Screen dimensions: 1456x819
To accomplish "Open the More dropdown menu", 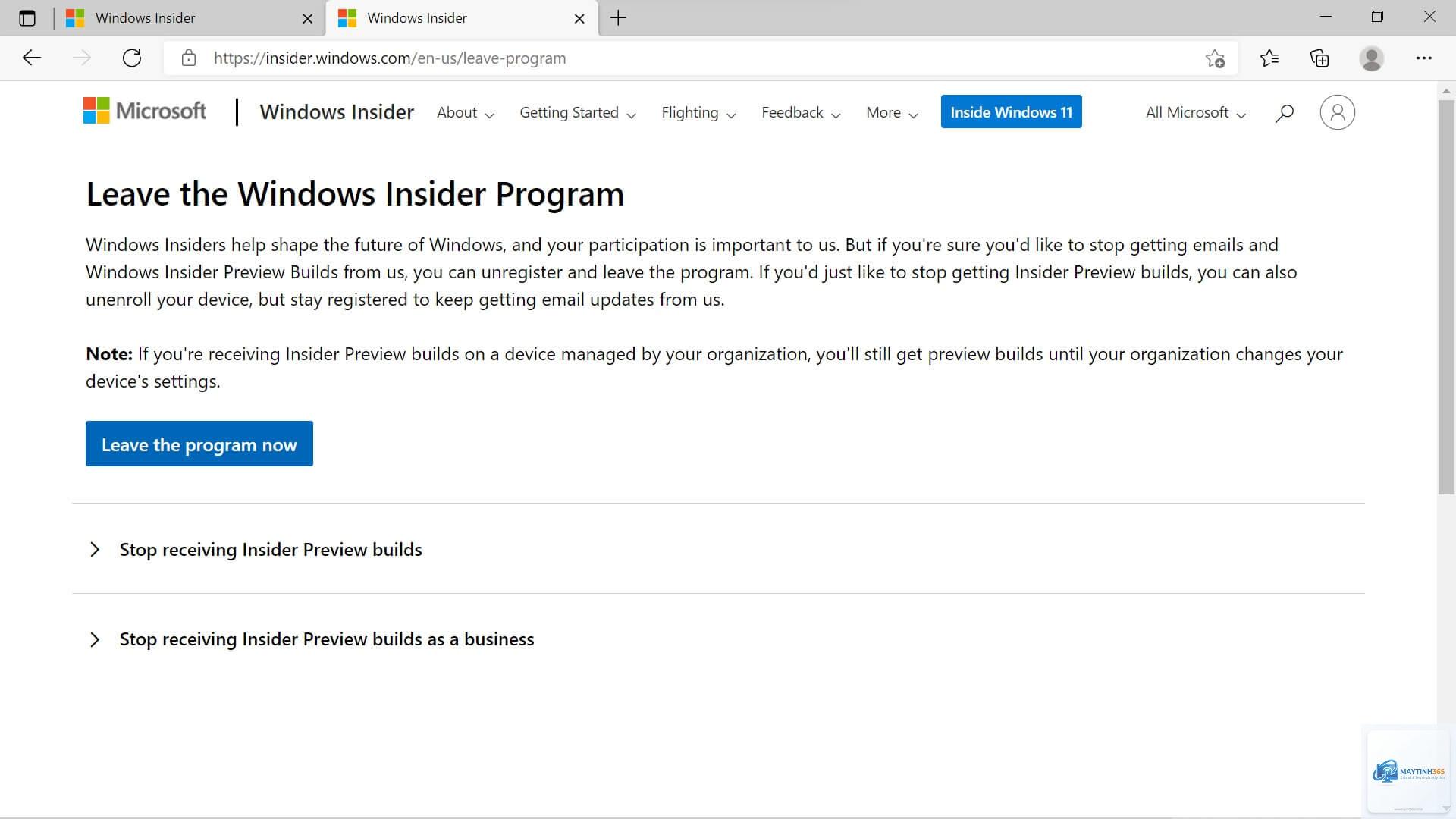I will [x=892, y=113].
